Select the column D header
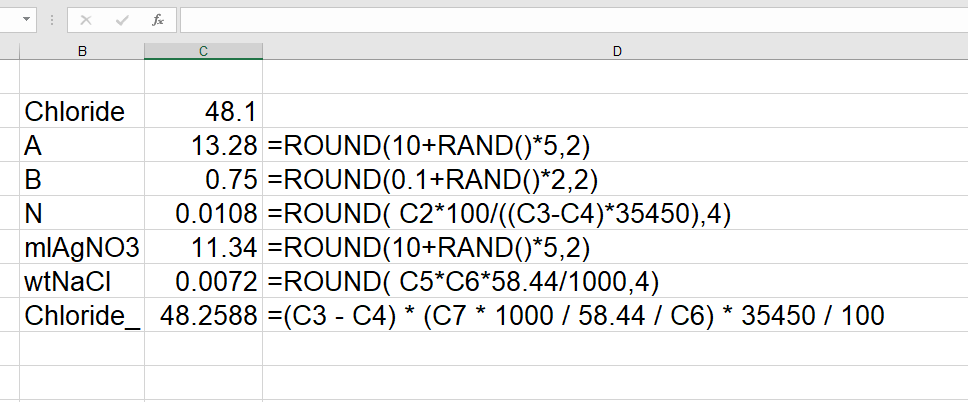 coord(615,51)
